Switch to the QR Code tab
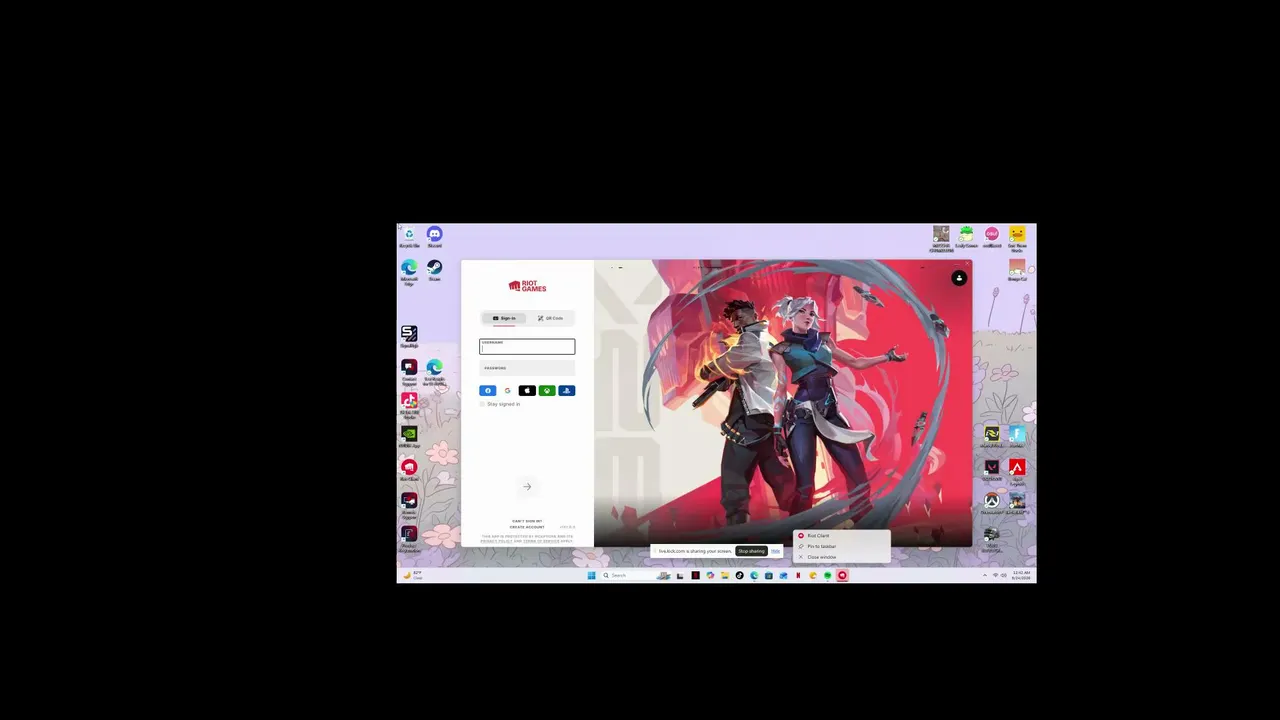This screenshot has height=720, width=1280. click(x=550, y=318)
